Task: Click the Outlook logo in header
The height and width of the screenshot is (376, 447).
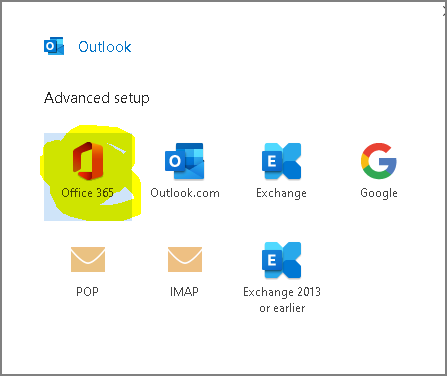Action: (54, 46)
